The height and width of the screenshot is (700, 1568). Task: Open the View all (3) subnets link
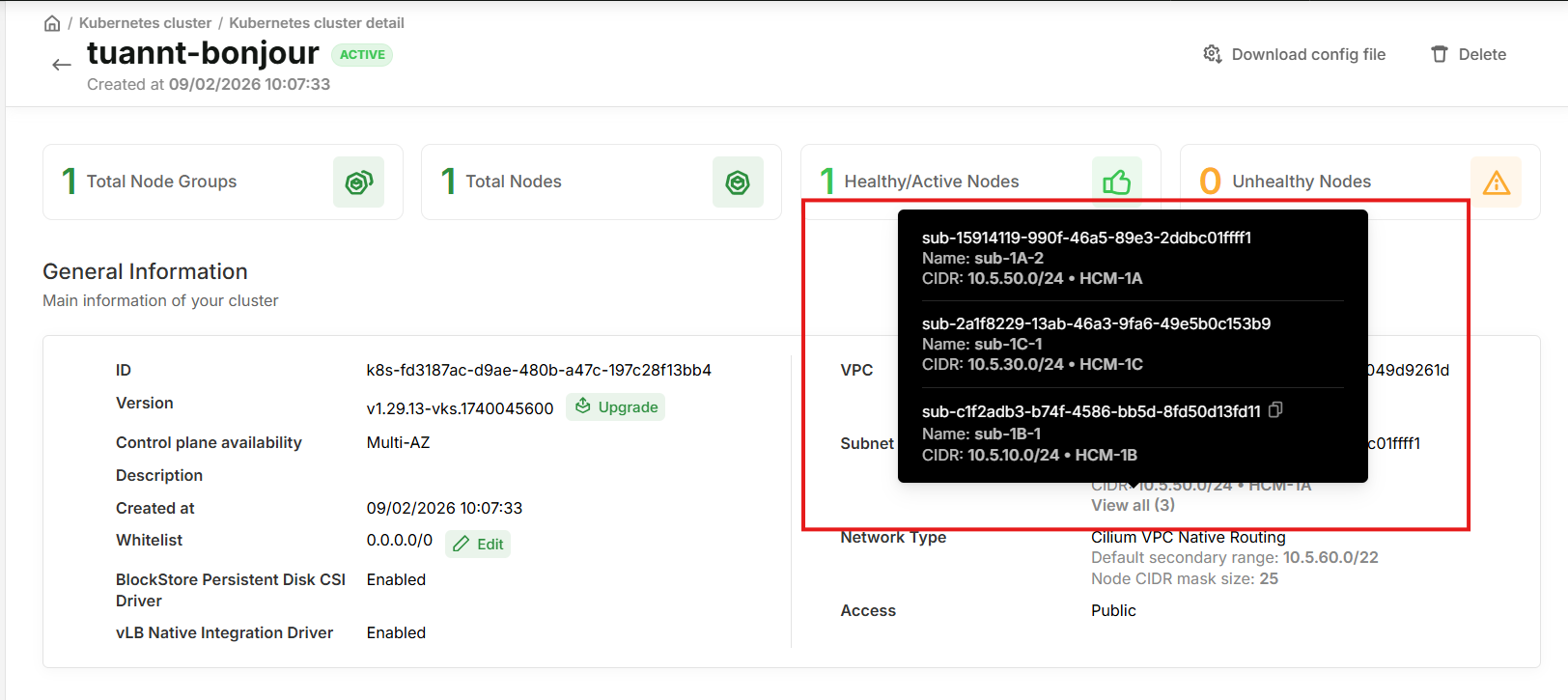coord(1133,505)
